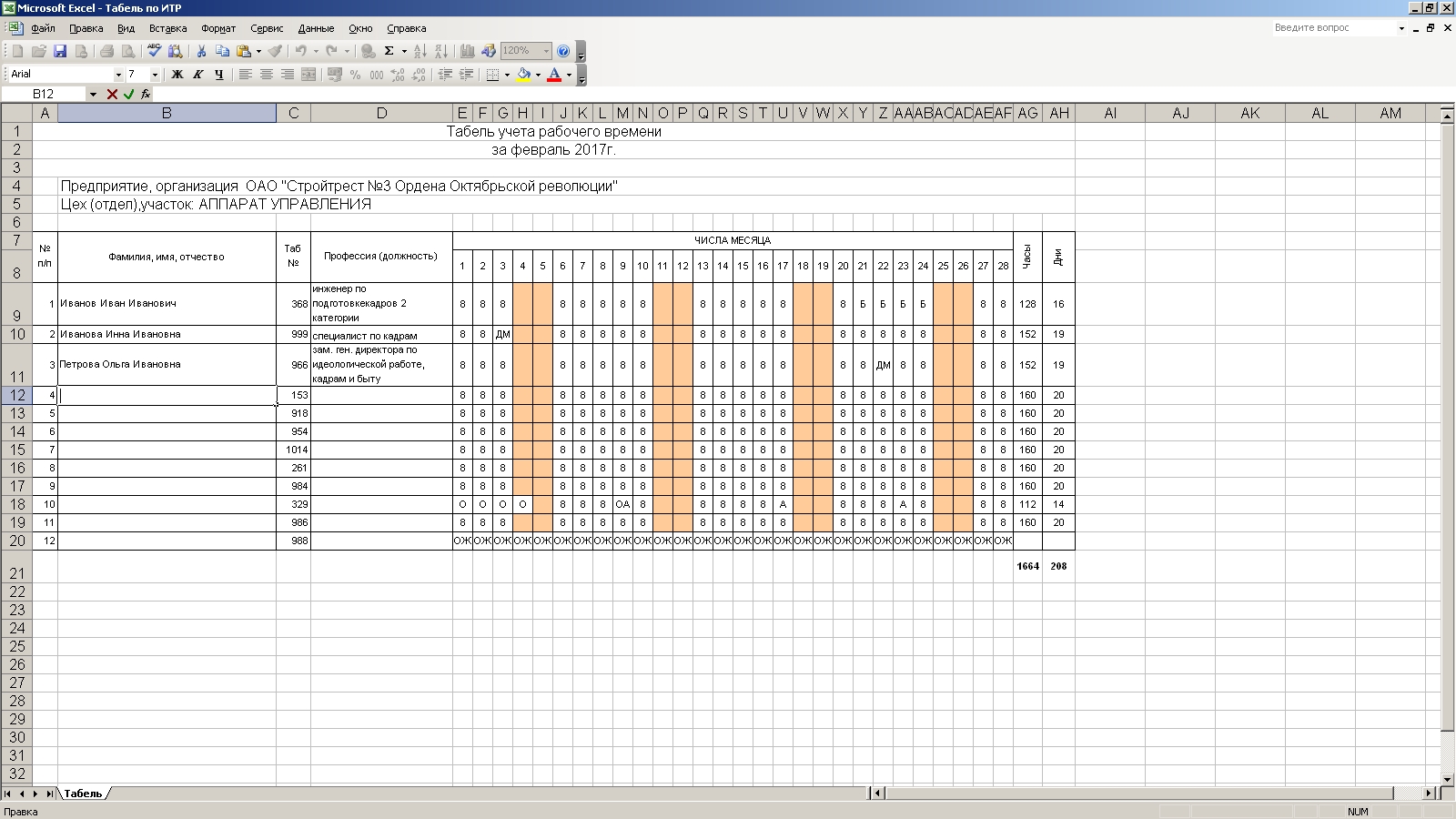
Task: Click the formula bar input area
Action: point(803,94)
